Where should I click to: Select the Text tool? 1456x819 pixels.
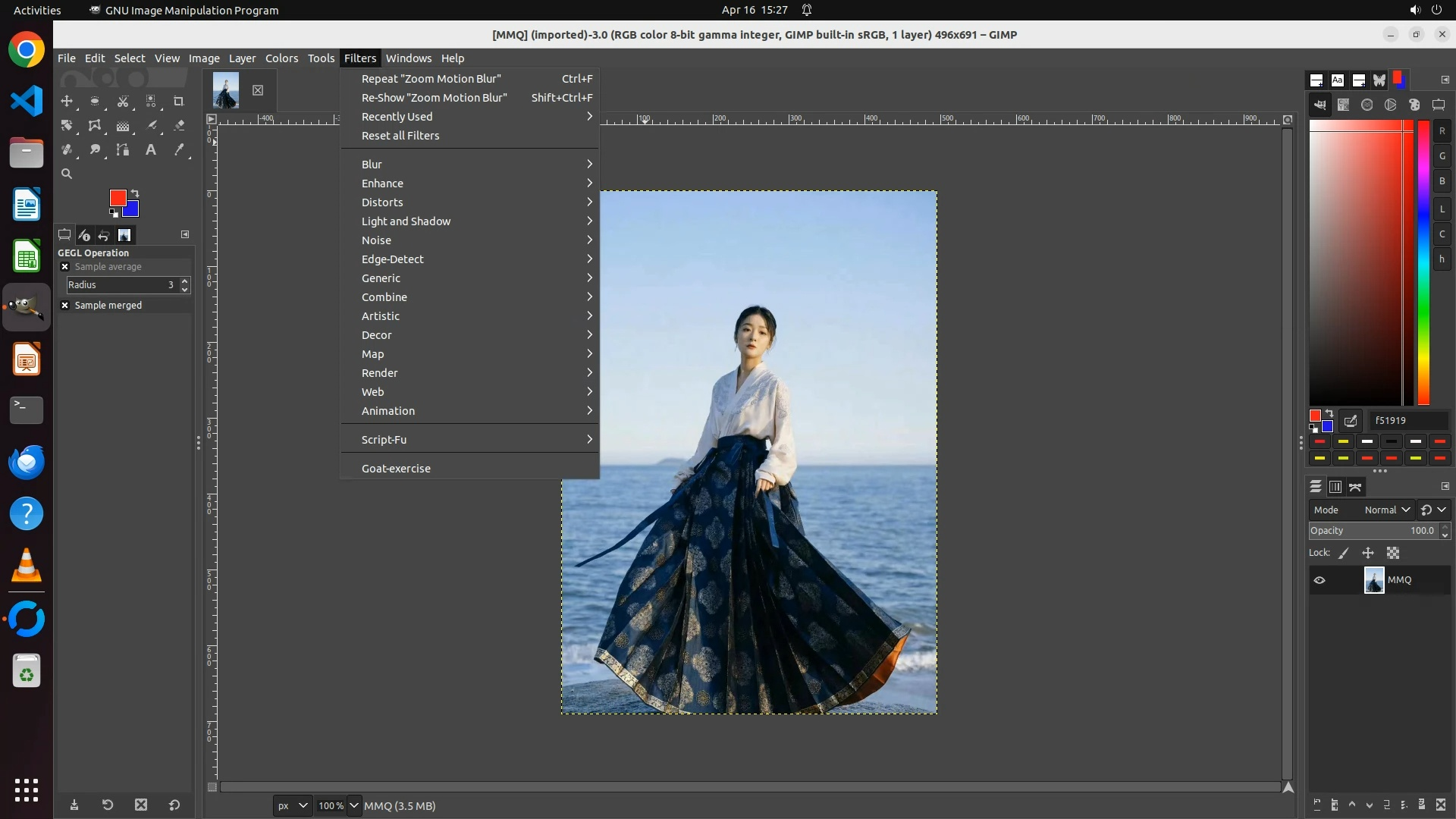(151, 150)
